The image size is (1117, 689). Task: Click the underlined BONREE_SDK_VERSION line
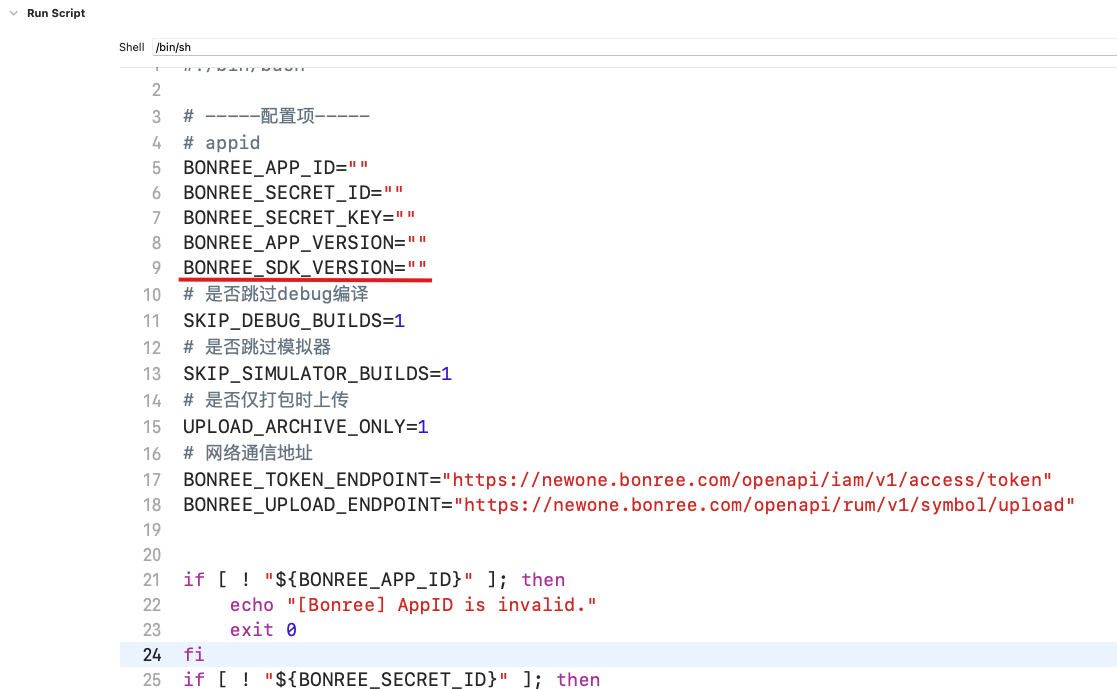(305, 268)
